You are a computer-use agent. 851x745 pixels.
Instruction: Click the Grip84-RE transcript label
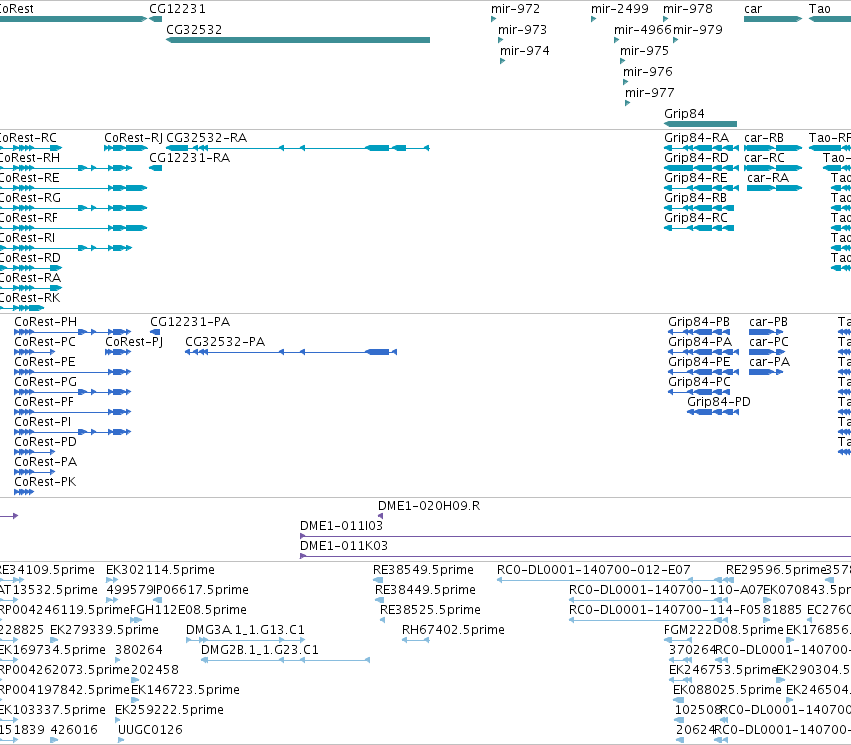point(696,178)
